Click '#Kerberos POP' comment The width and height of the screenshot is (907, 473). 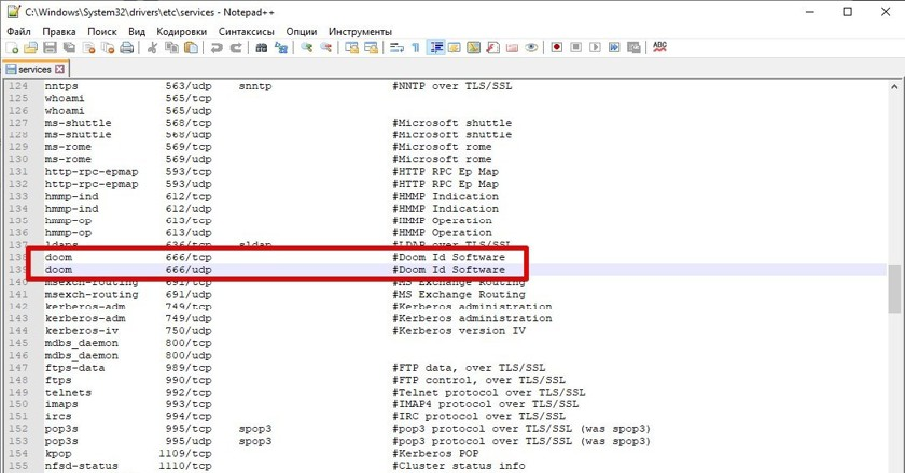[x=435, y=454]
